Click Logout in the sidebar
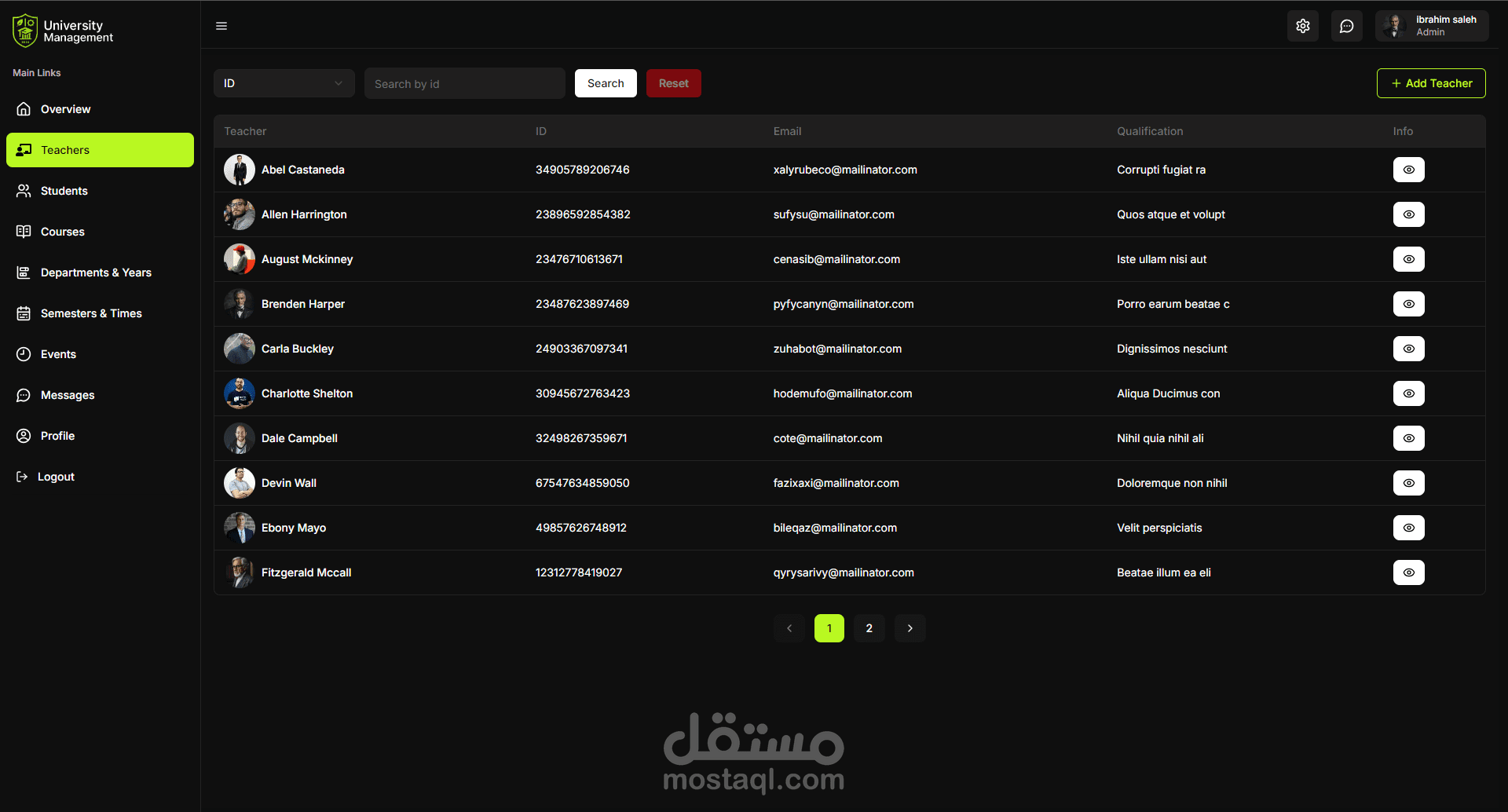Viewport: 1508px width, 812px height. (x=46, y=477)
